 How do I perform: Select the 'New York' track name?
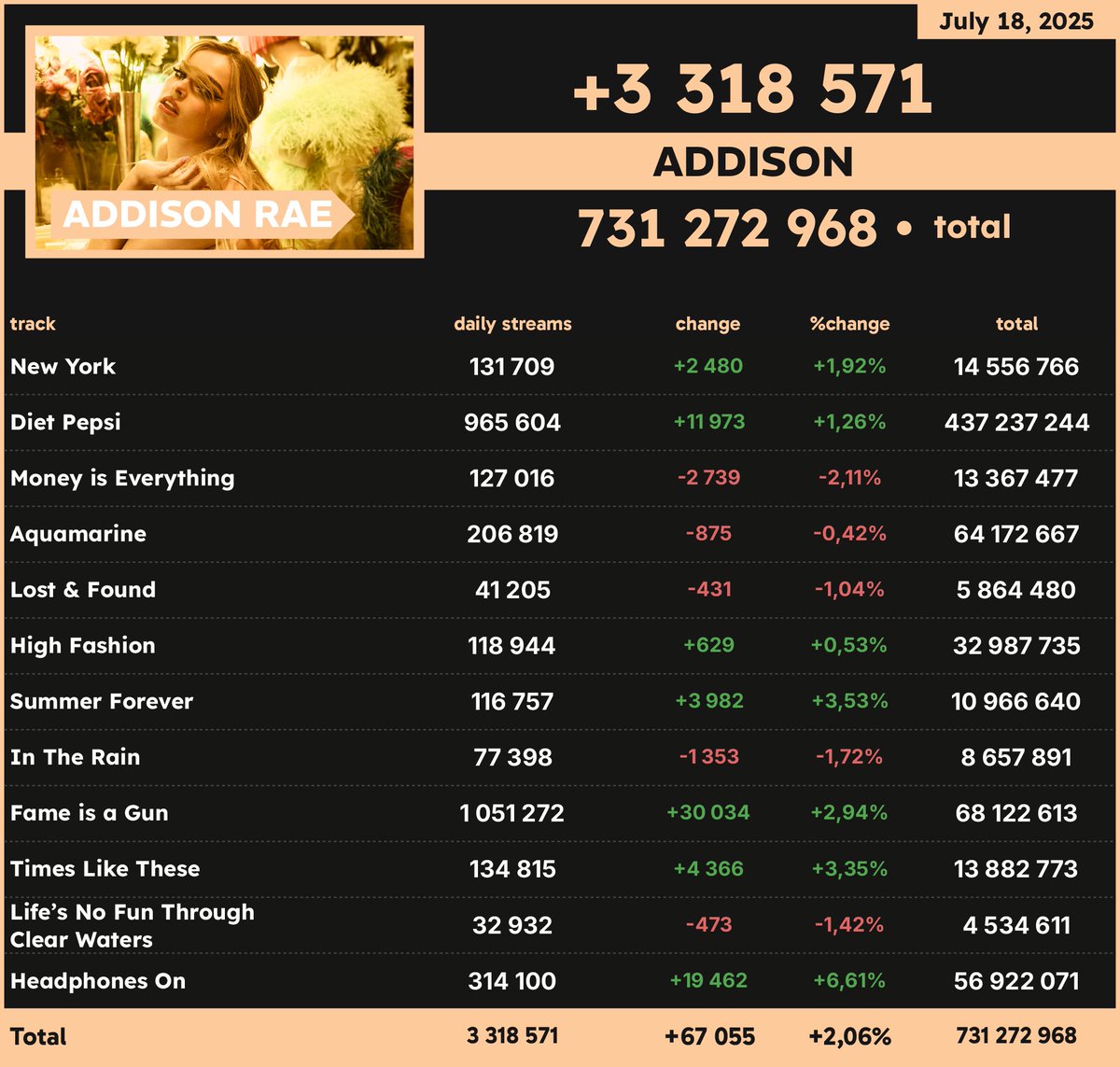click(x=63, y=367)
